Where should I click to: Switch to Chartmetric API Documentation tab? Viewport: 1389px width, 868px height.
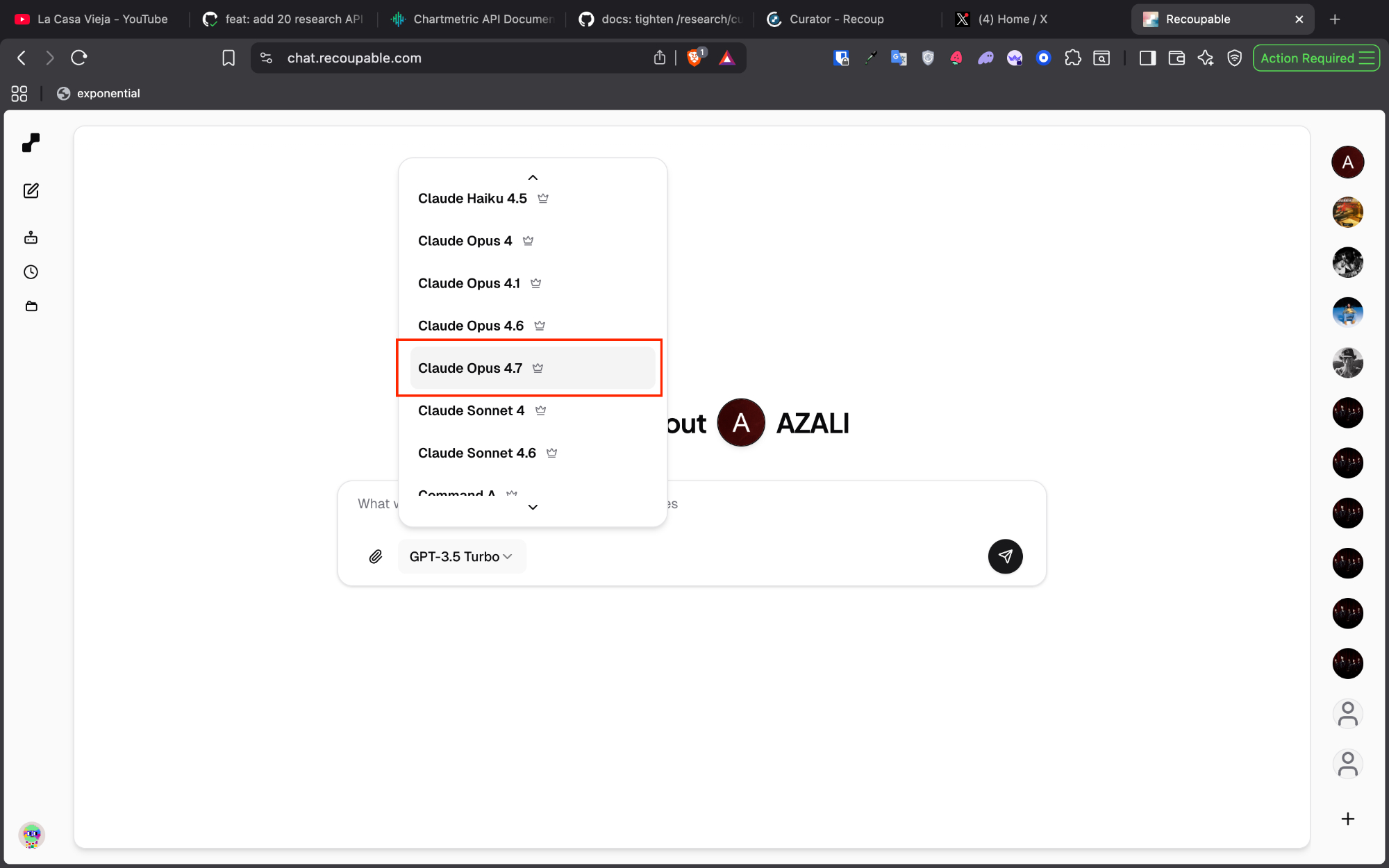472,19
